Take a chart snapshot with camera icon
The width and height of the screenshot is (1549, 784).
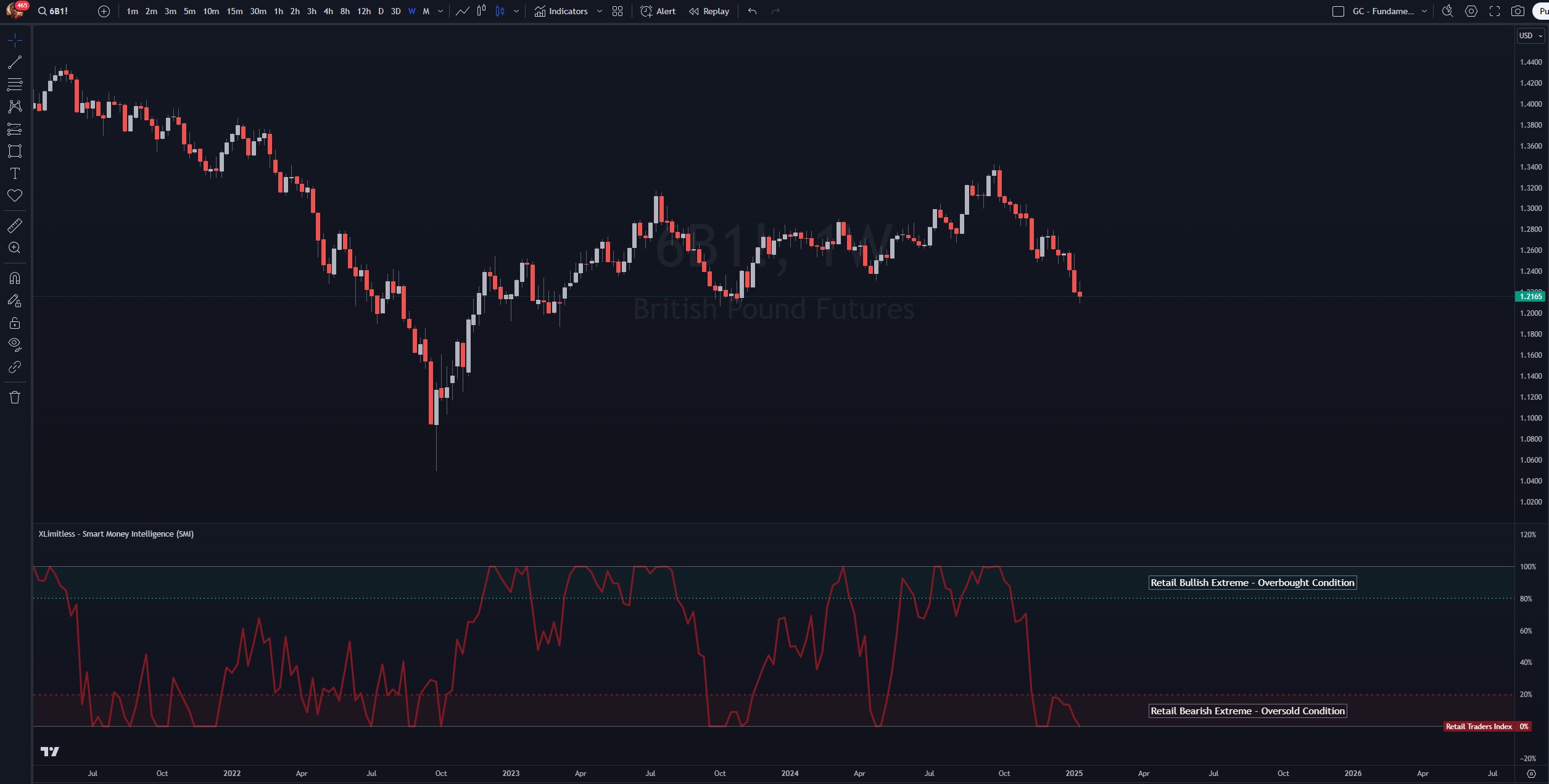(1518, 11)
